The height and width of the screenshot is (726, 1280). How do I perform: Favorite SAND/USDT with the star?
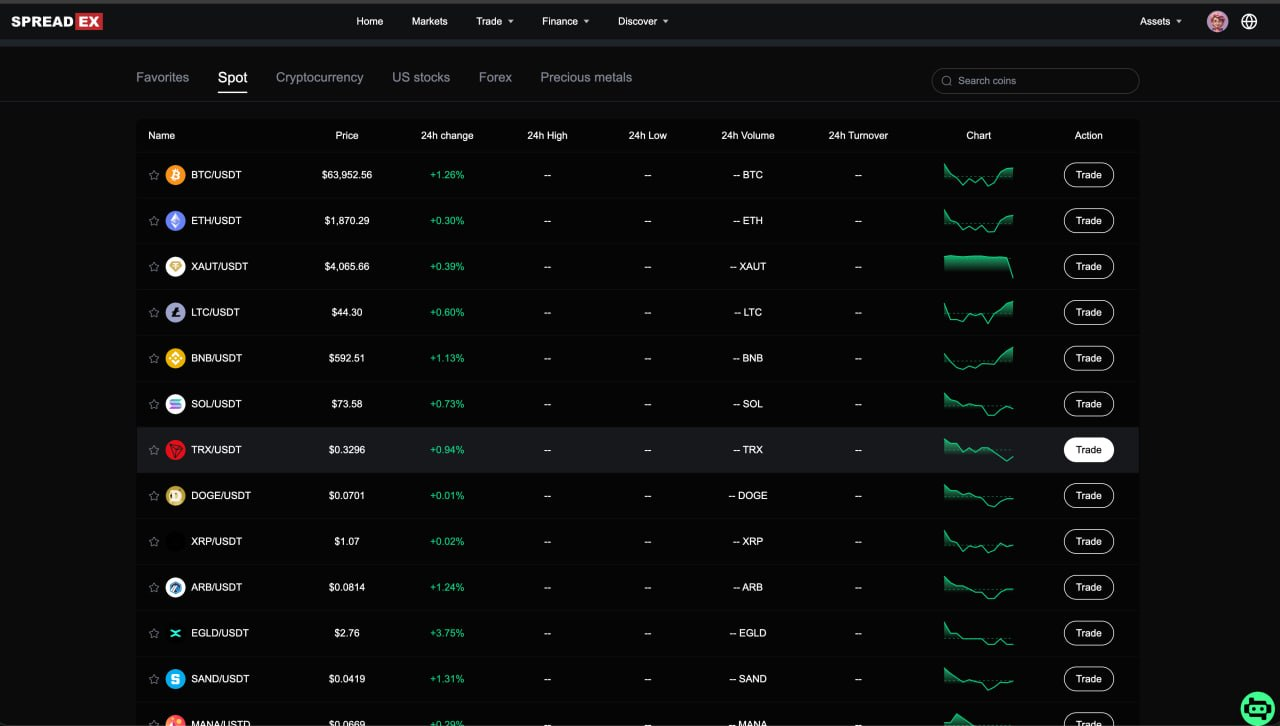point(154,679)
